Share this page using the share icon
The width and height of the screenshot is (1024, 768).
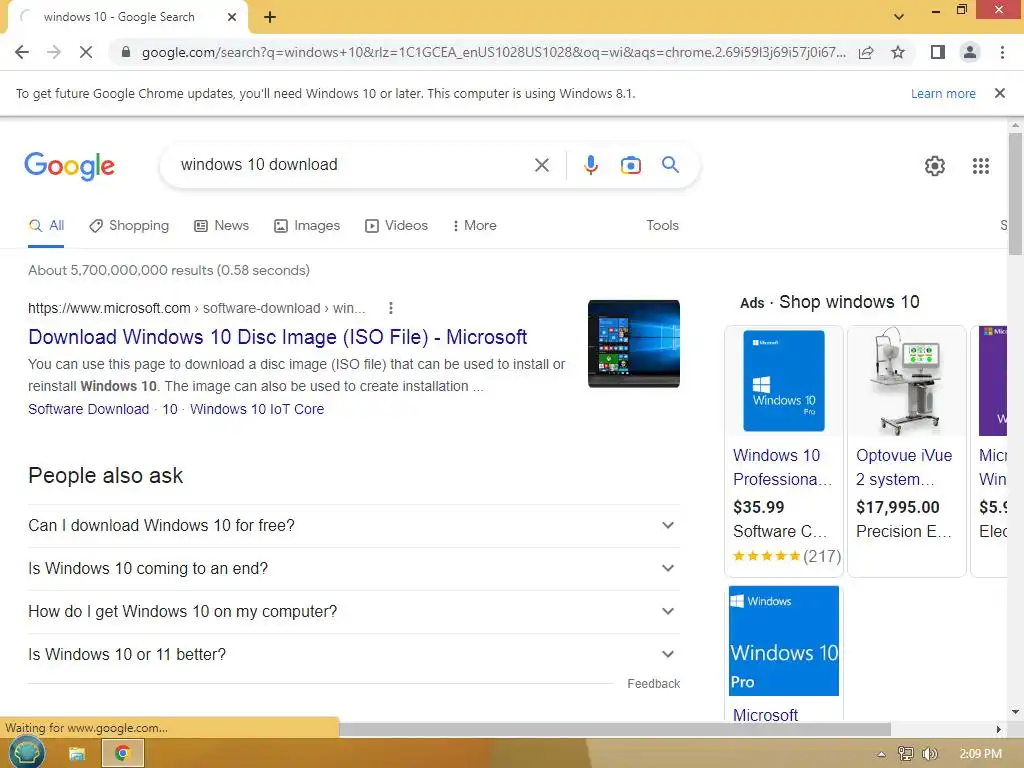click(866, 52)
